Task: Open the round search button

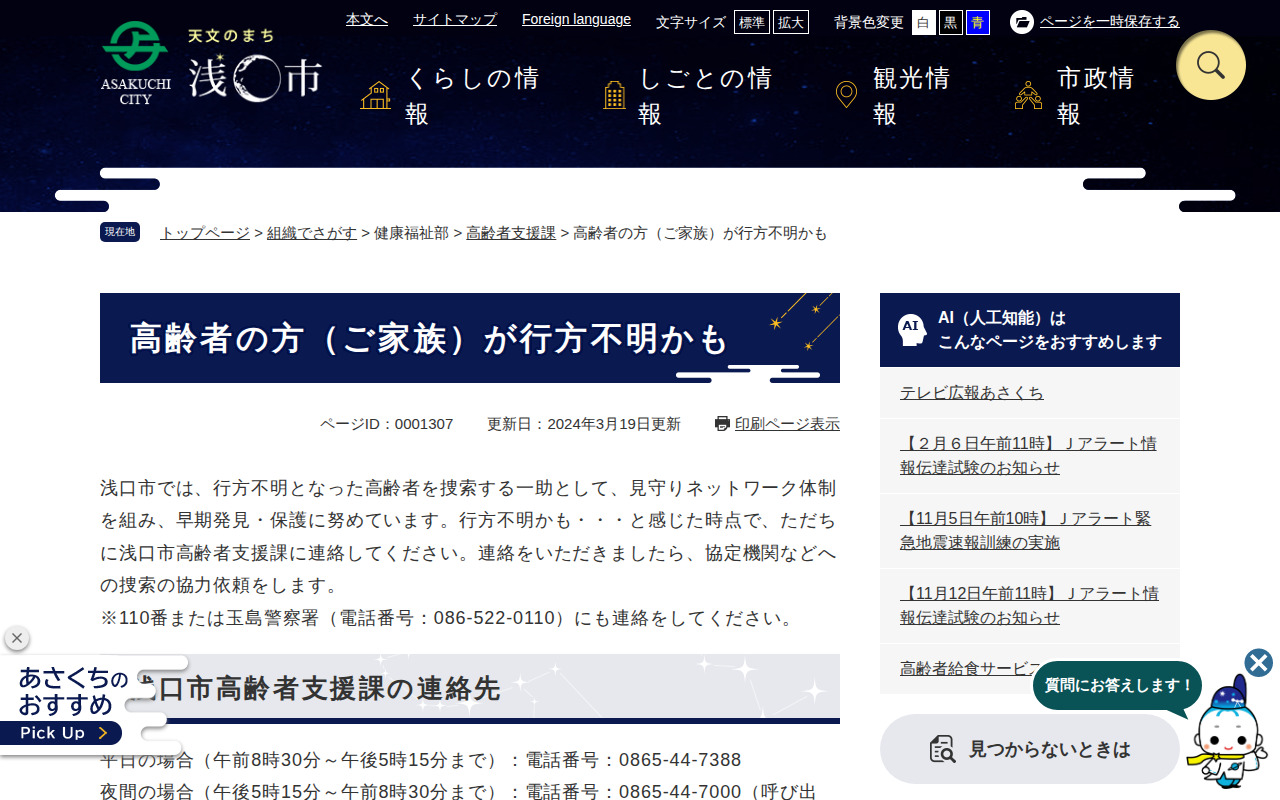Action: [x=1211, y=65]
